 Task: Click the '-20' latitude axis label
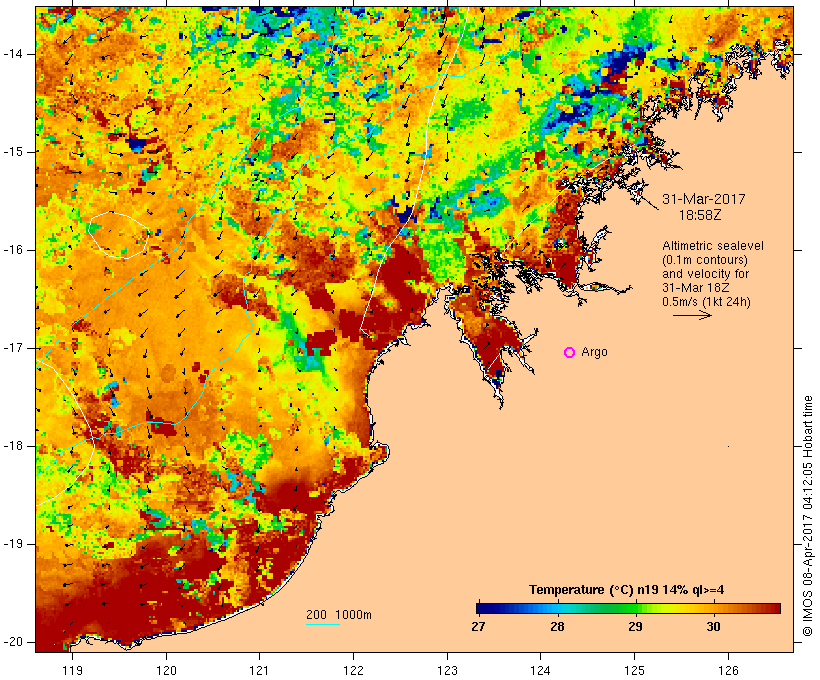click(x=13, y=642)
